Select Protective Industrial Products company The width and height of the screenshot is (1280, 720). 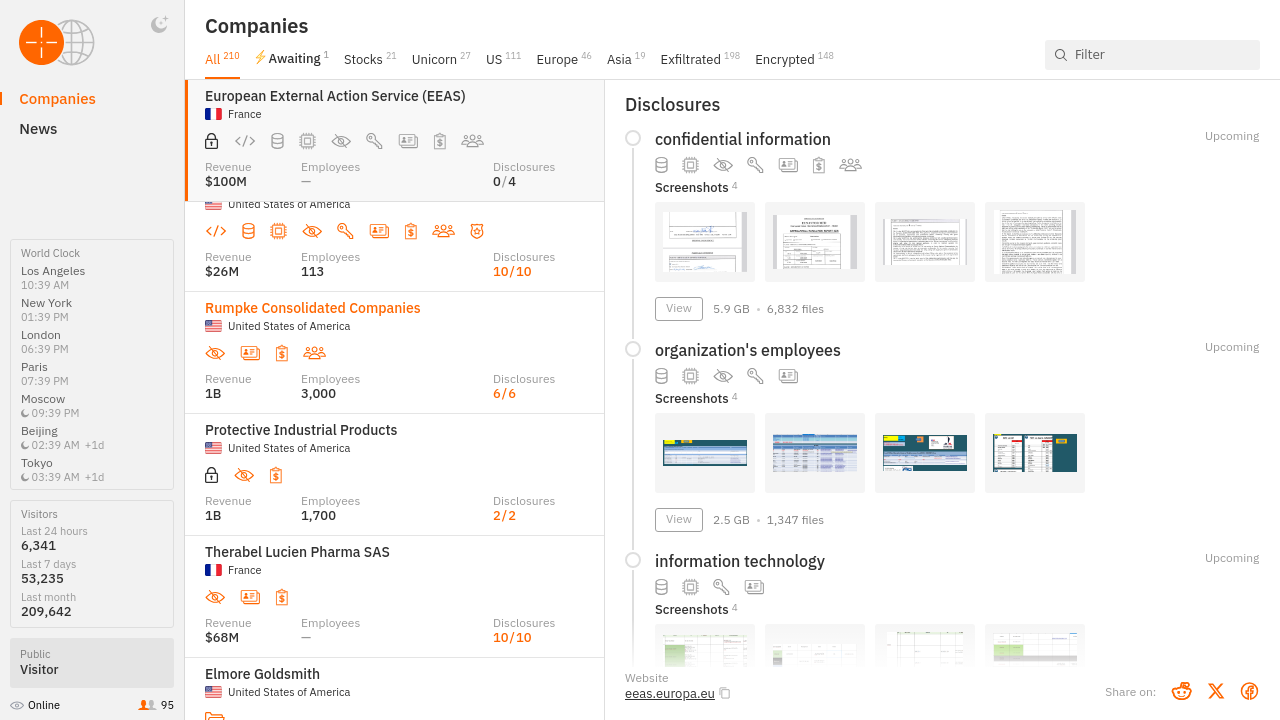(301, 430)
